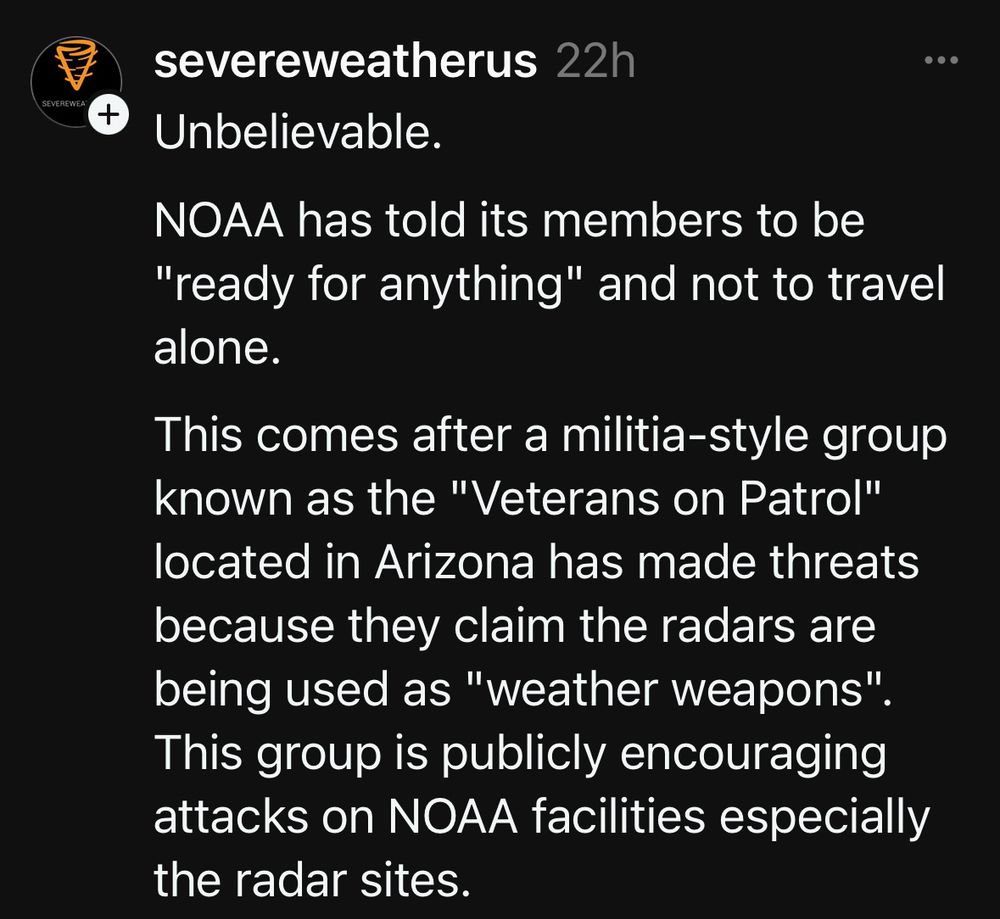Click the word "Unbelievable." in the post

pos(298,132)
